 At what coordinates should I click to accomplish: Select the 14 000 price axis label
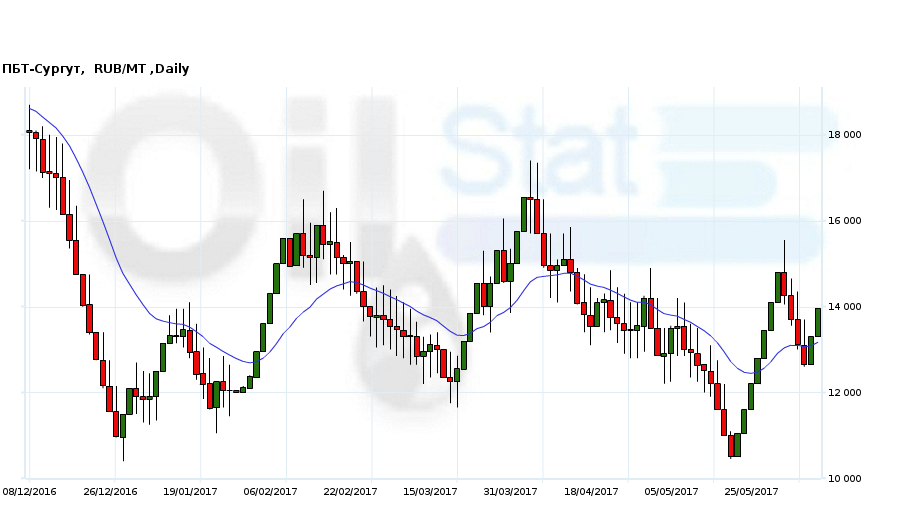844,307
